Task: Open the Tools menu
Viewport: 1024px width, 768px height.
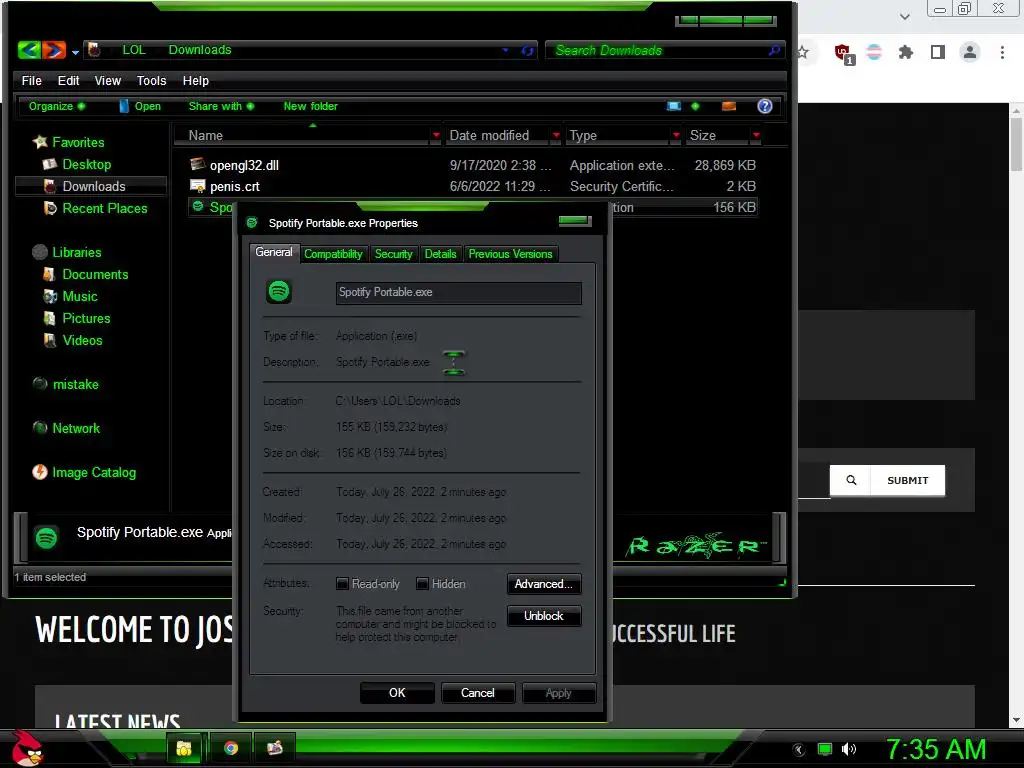Action: [151, 80]
